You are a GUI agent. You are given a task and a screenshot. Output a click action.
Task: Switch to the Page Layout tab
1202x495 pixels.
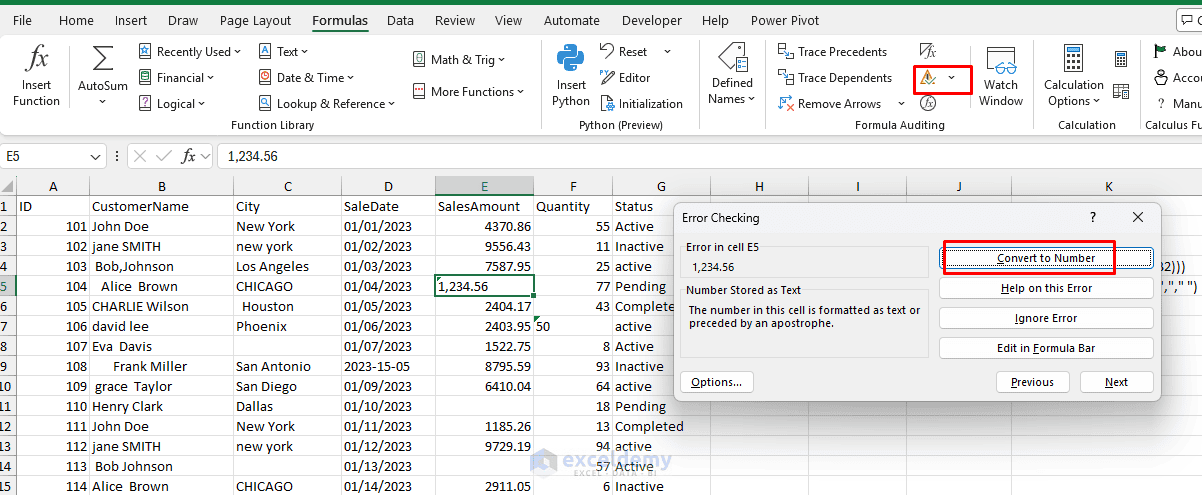[255, 20]
